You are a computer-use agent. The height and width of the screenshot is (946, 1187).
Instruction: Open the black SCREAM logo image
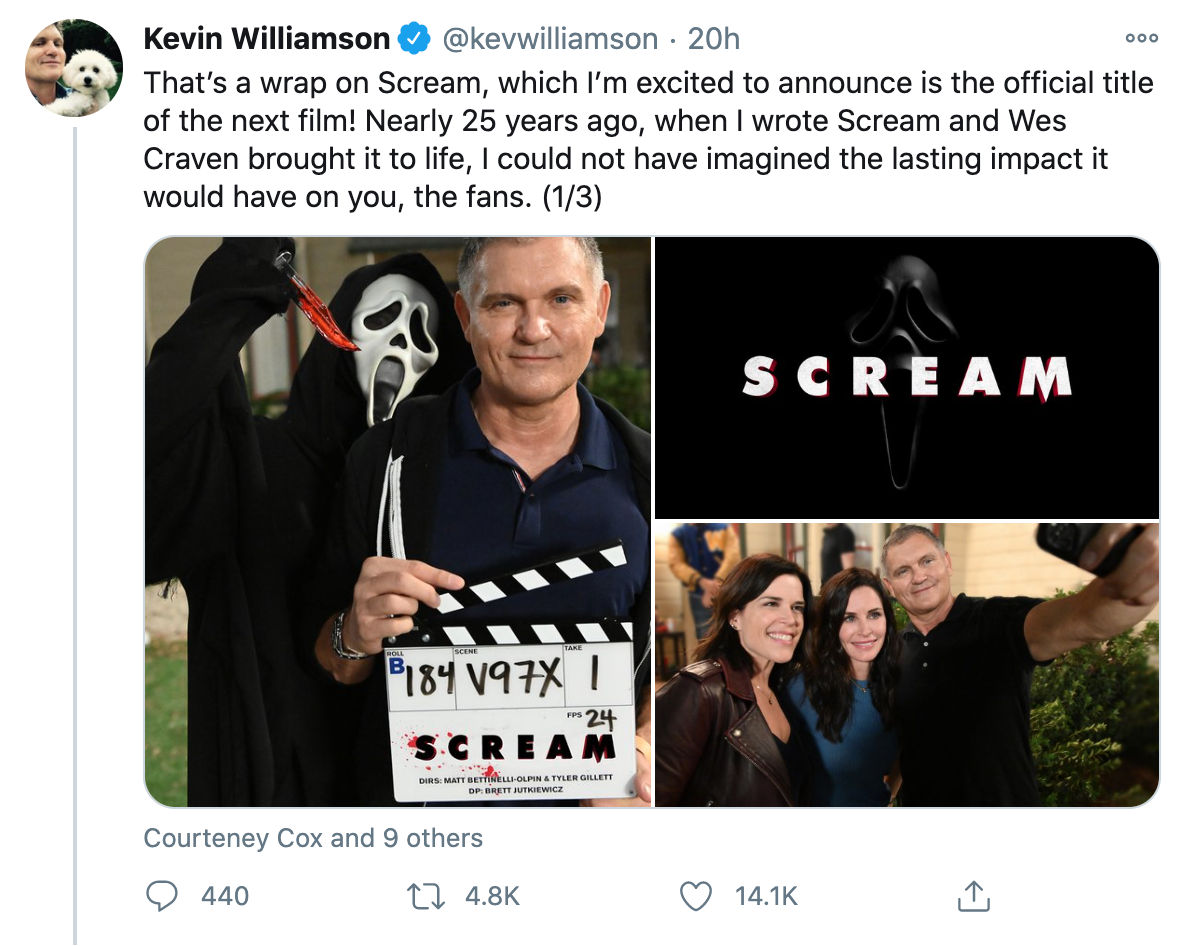(x=907, y=378)
